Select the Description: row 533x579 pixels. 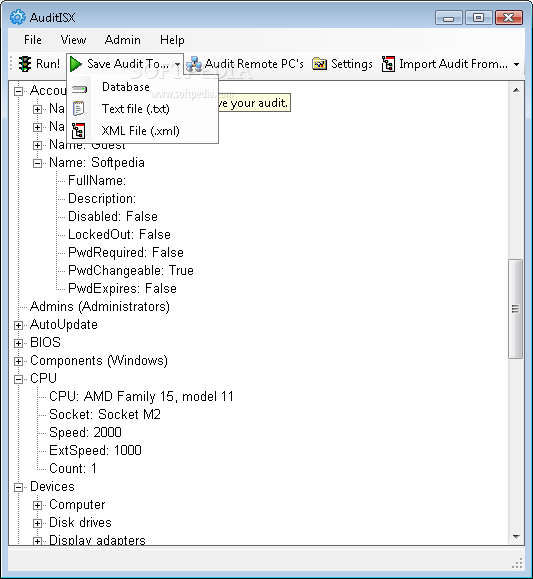tap(102, 199)
